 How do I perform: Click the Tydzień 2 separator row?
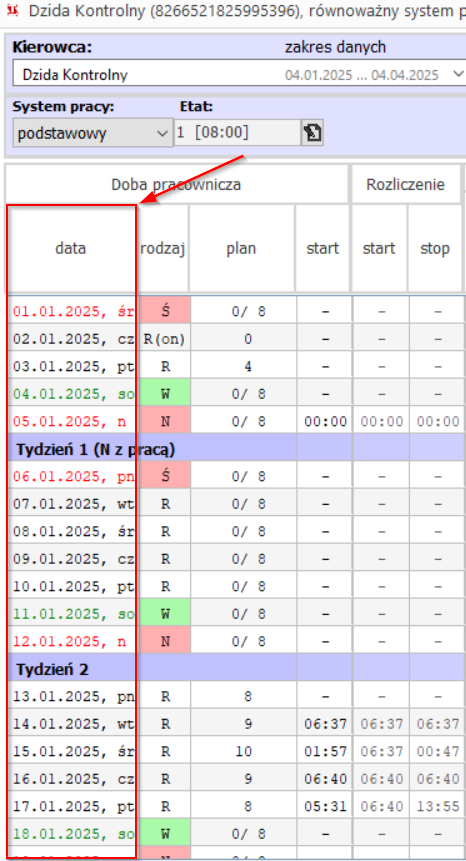pos(233,668)
